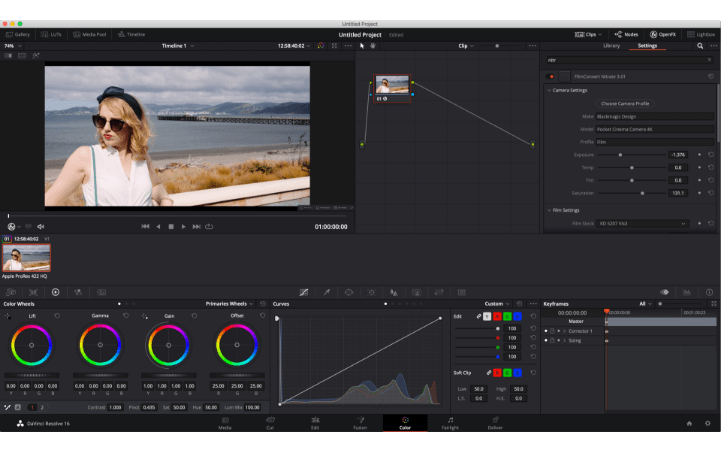
Task: Open the Qualifier eyedropper palette
Action: coord(326,292)
